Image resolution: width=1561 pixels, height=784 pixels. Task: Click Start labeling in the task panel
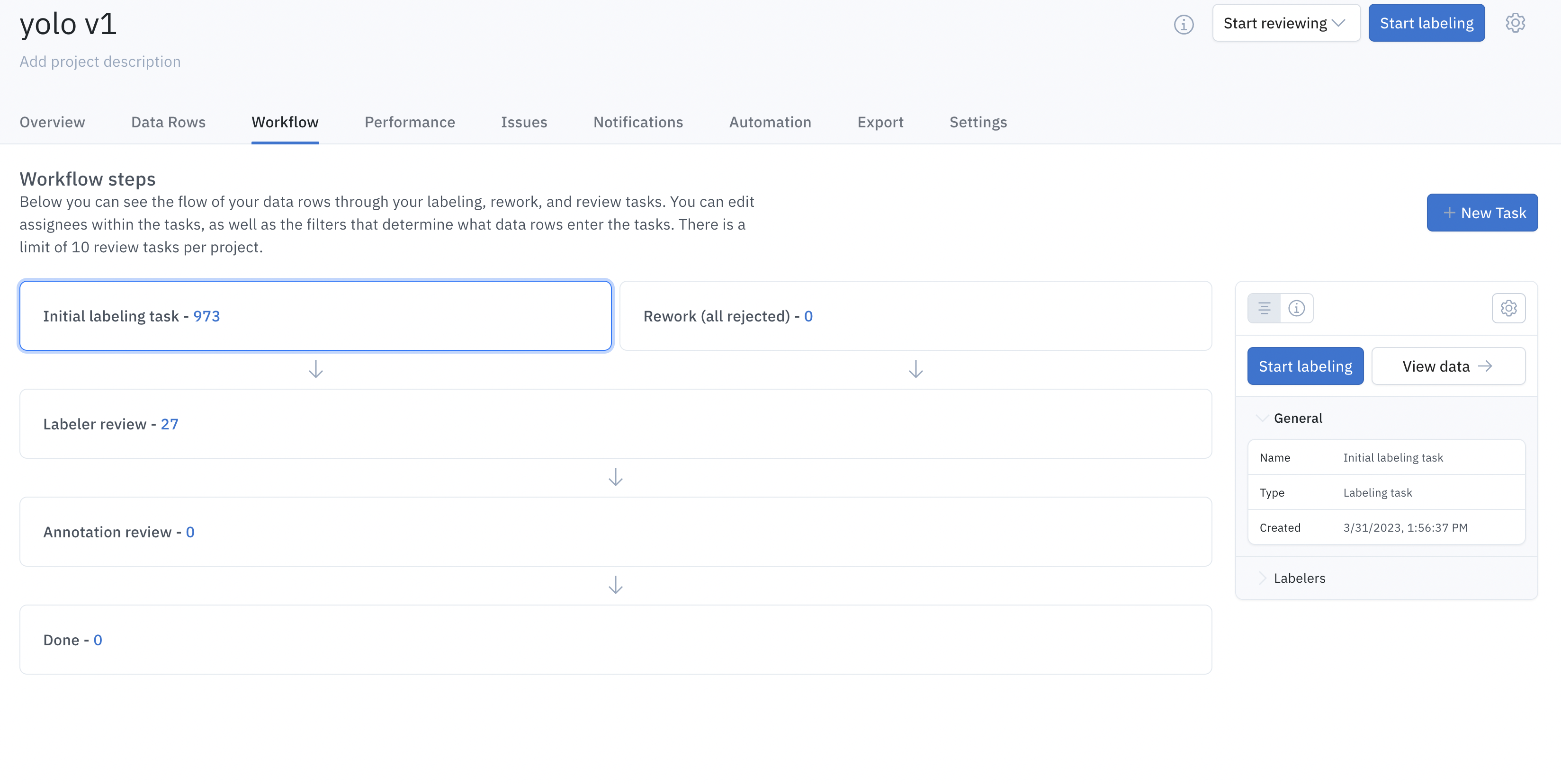tap(1305, 366)
